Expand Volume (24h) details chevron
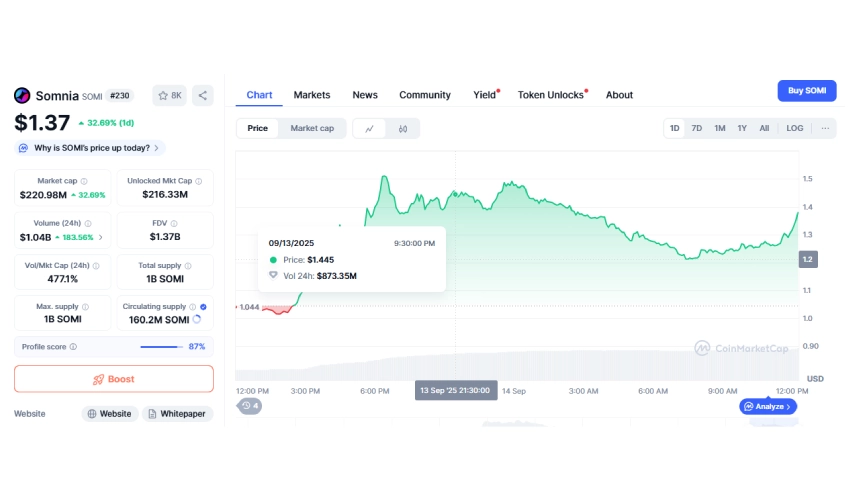Viewport: 850px width, 500px height. (x=101, y=237)
